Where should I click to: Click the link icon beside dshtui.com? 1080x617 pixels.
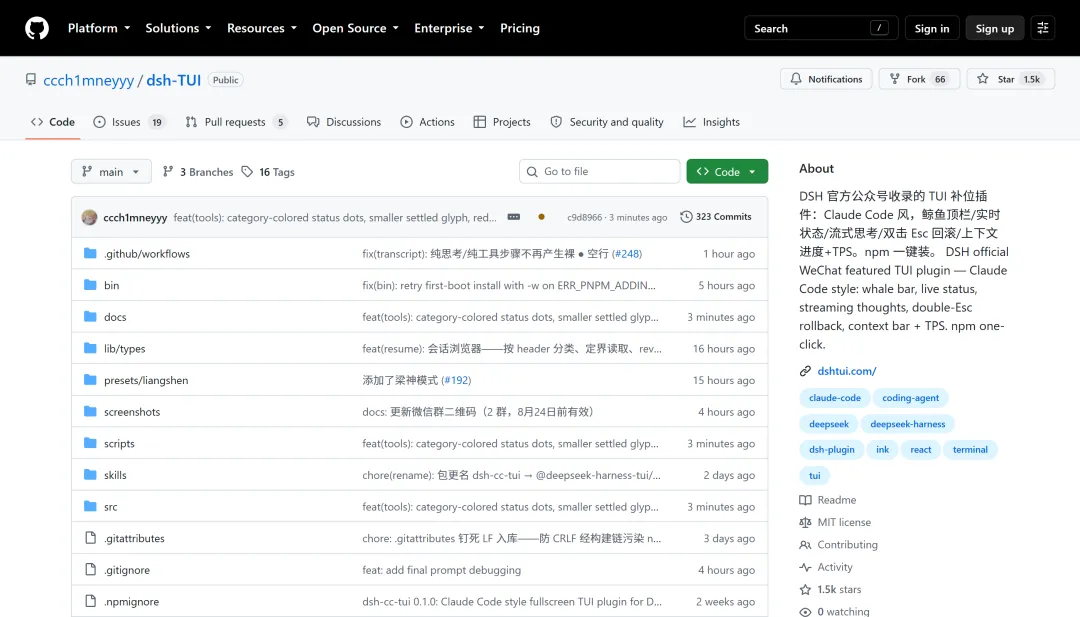click(x=805, y=371)
